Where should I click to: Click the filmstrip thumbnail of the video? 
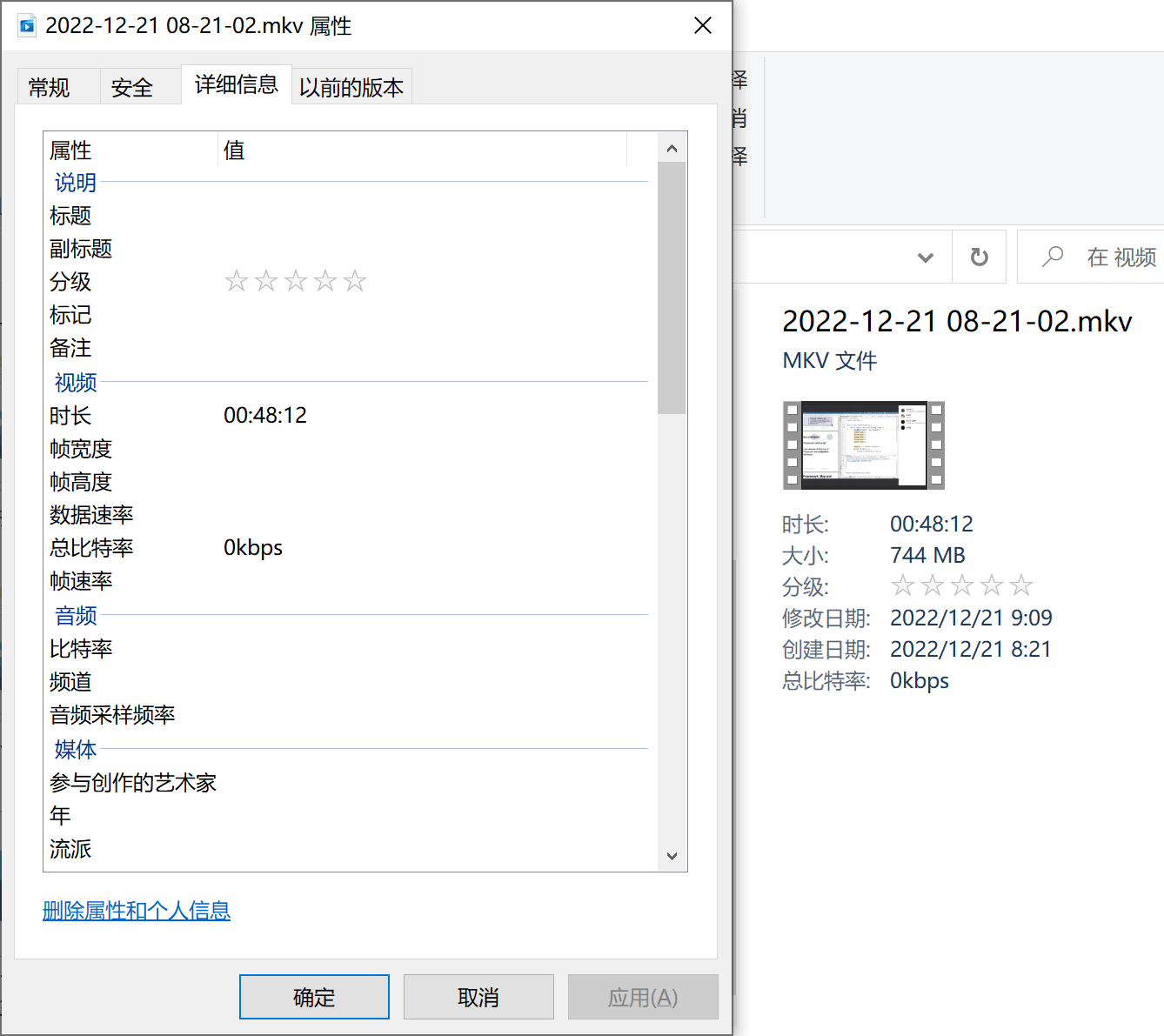point(863,444)
